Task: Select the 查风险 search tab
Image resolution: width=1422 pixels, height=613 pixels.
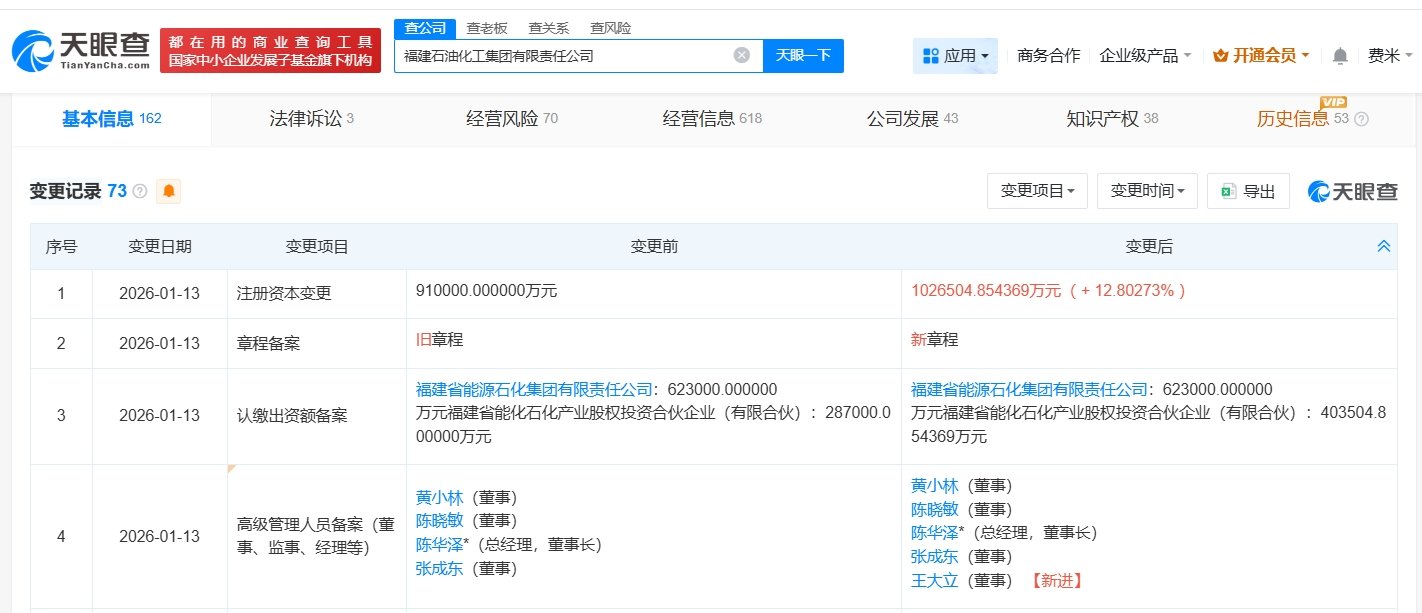Action: click(610, 28)
